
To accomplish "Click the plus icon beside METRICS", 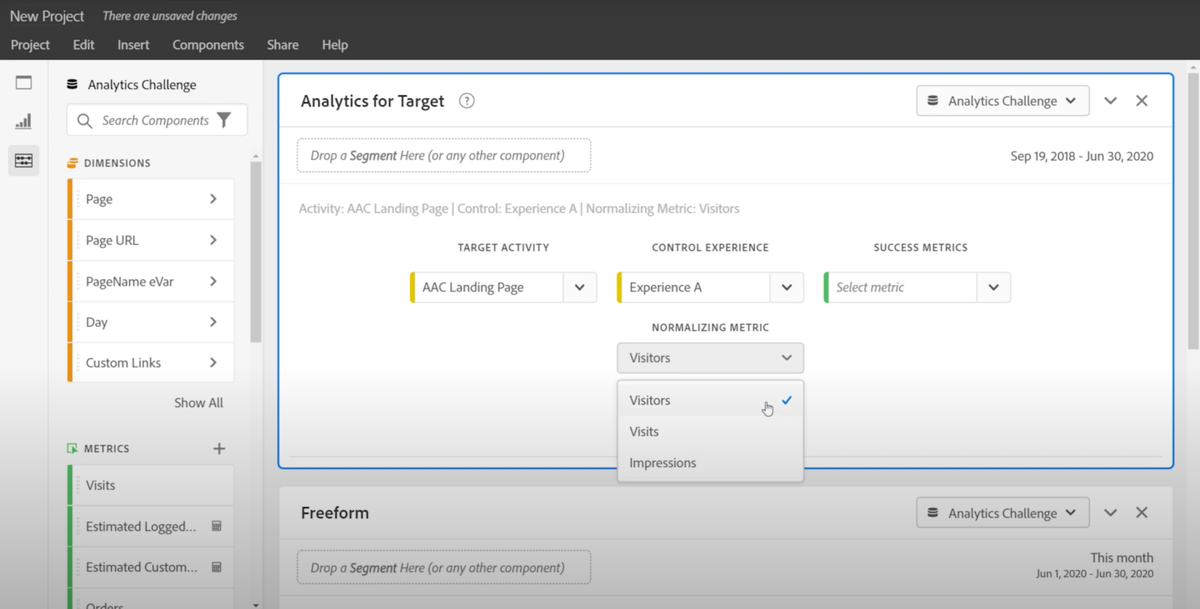I will (x=219, y=449).
